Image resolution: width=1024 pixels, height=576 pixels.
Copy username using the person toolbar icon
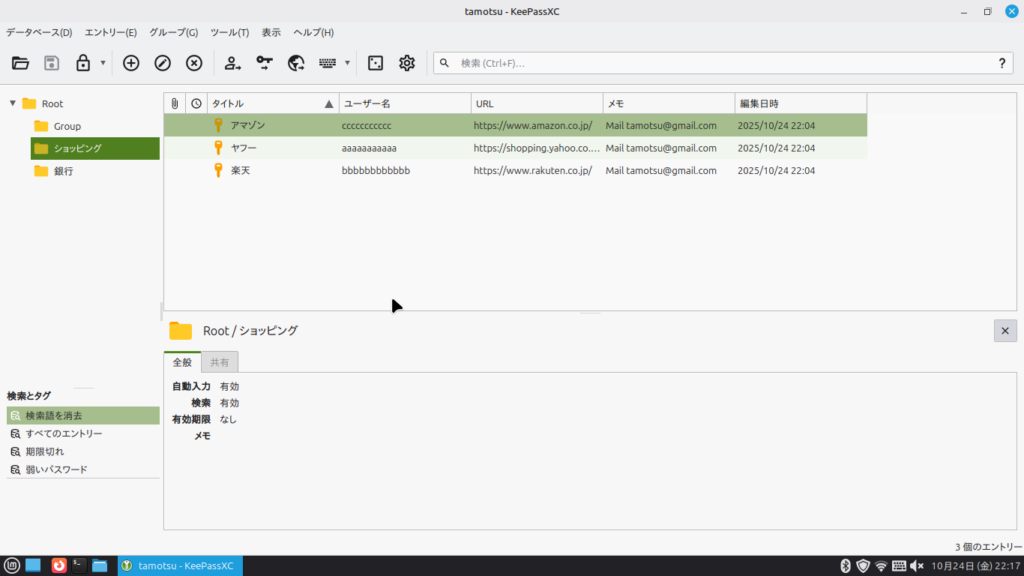pos(232,63)
